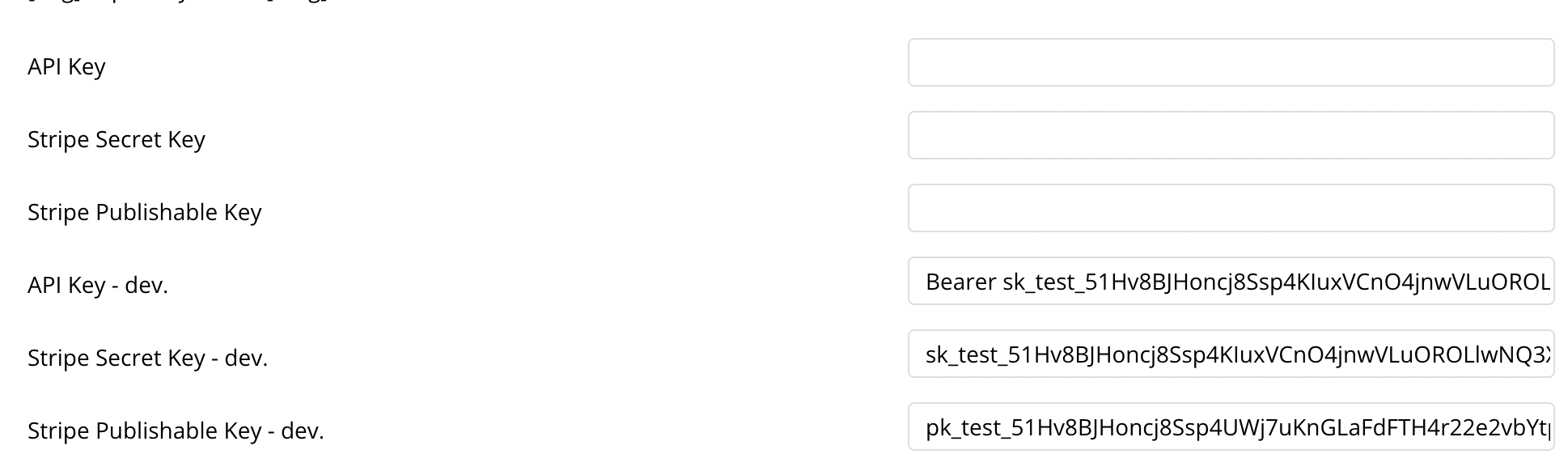Select the empty Stripe Publishable Key field
The width and height of the screenshot is (1568, 471).
pos(1230,208)
